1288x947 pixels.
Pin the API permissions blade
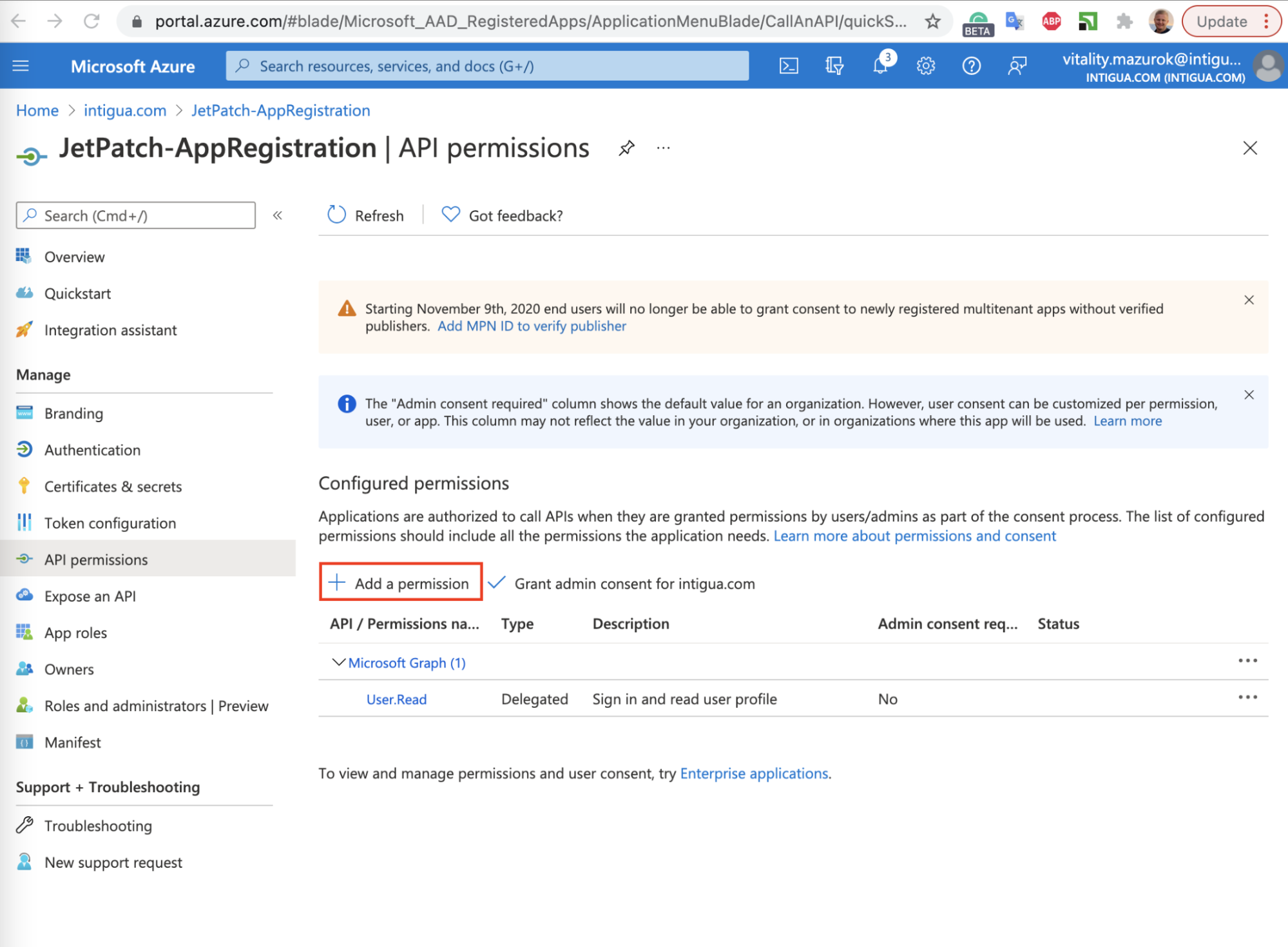[626, 148]
